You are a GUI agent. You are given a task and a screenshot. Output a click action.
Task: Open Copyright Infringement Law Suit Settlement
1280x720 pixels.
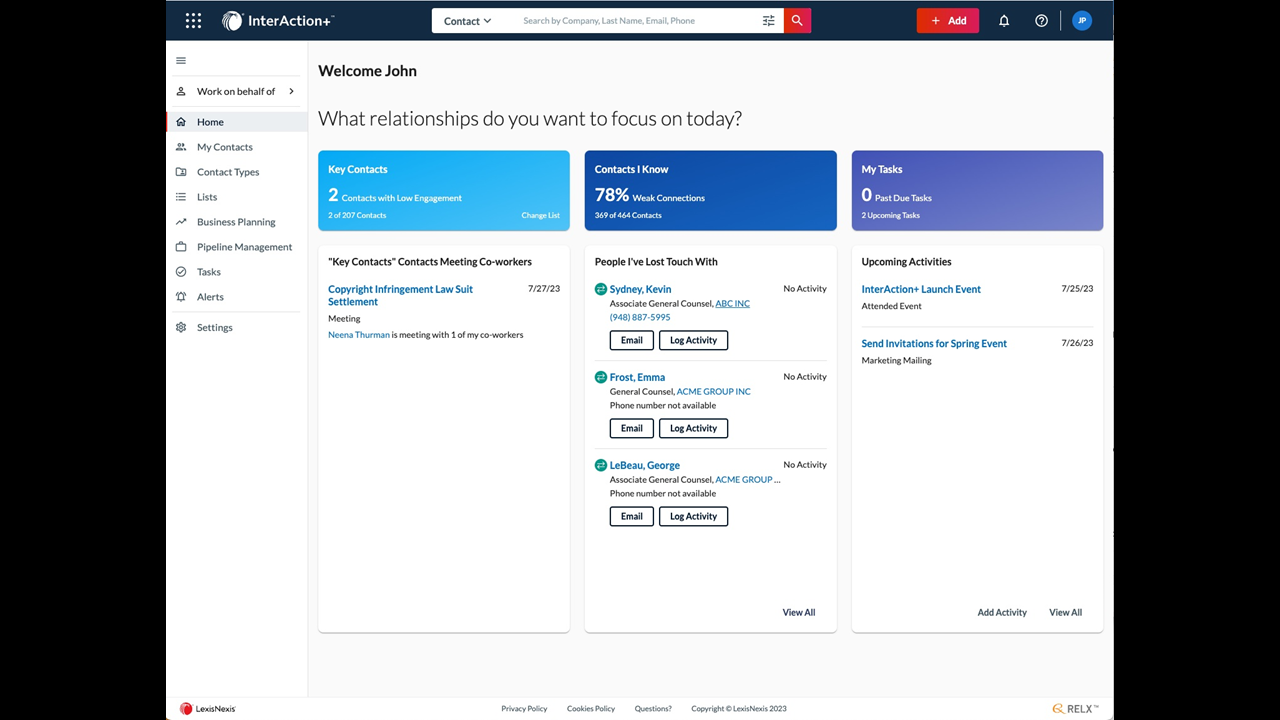click(x=400, y=295)
